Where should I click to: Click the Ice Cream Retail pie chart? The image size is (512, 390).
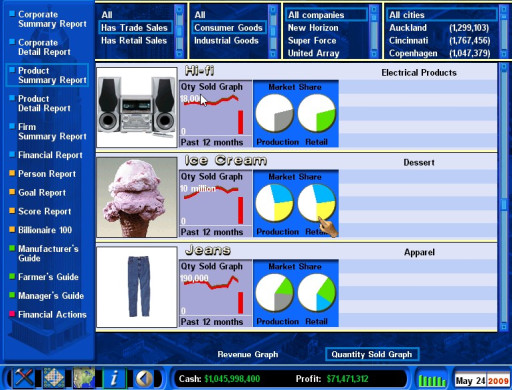point(316,203)
